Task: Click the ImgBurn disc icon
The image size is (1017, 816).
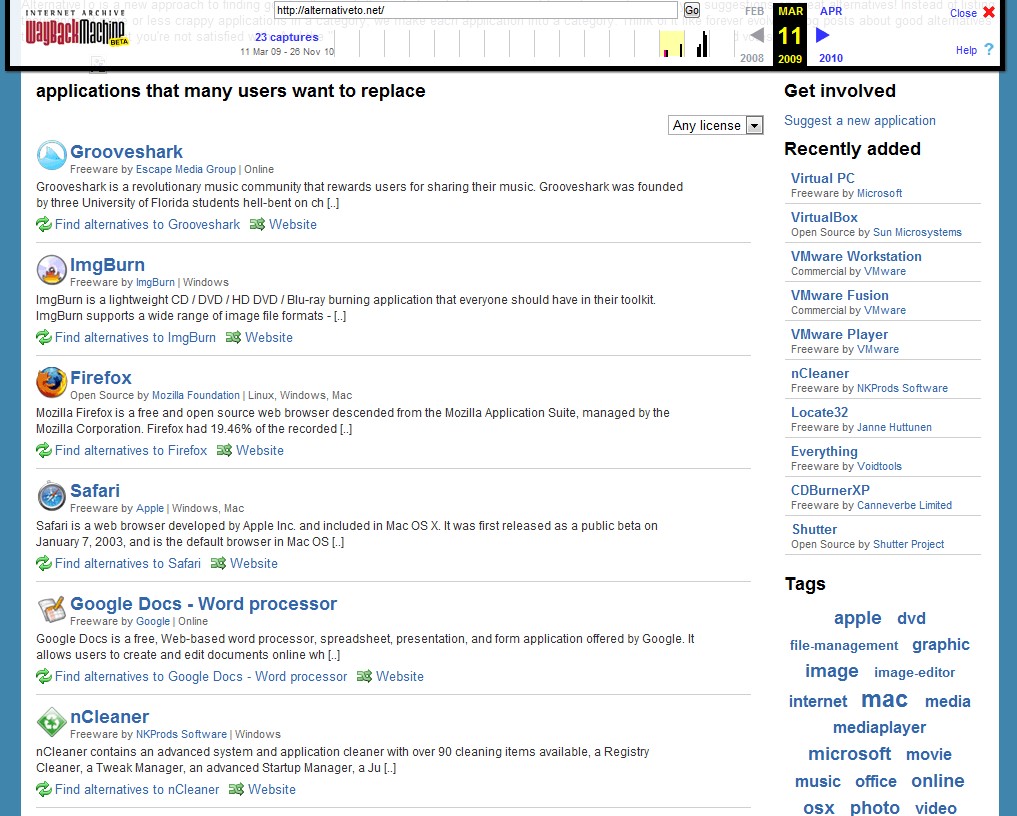Action: [x=51, y=269]
